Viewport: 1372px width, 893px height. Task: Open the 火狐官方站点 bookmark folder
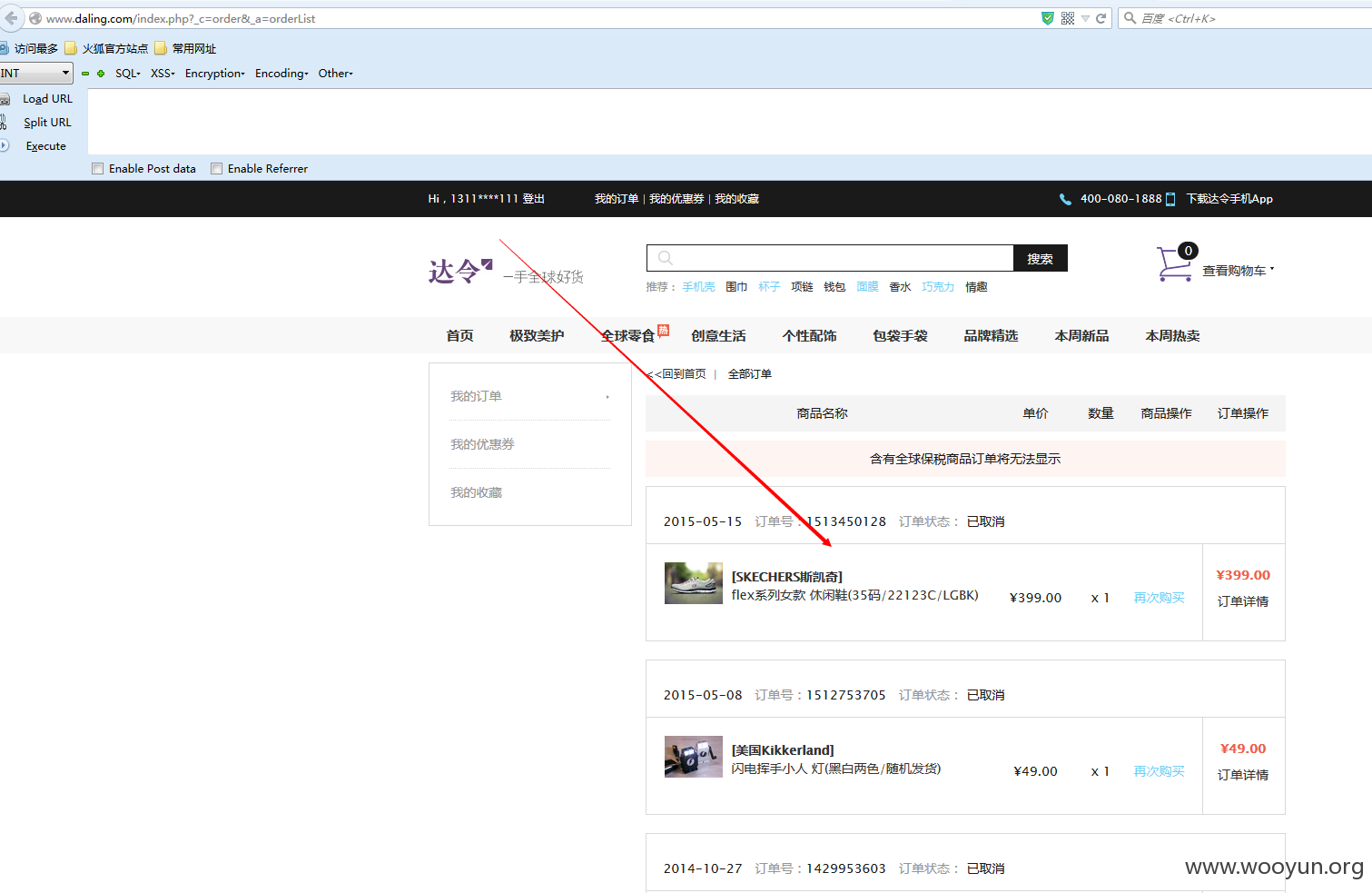pyautogui.click(x=106, y=48)
